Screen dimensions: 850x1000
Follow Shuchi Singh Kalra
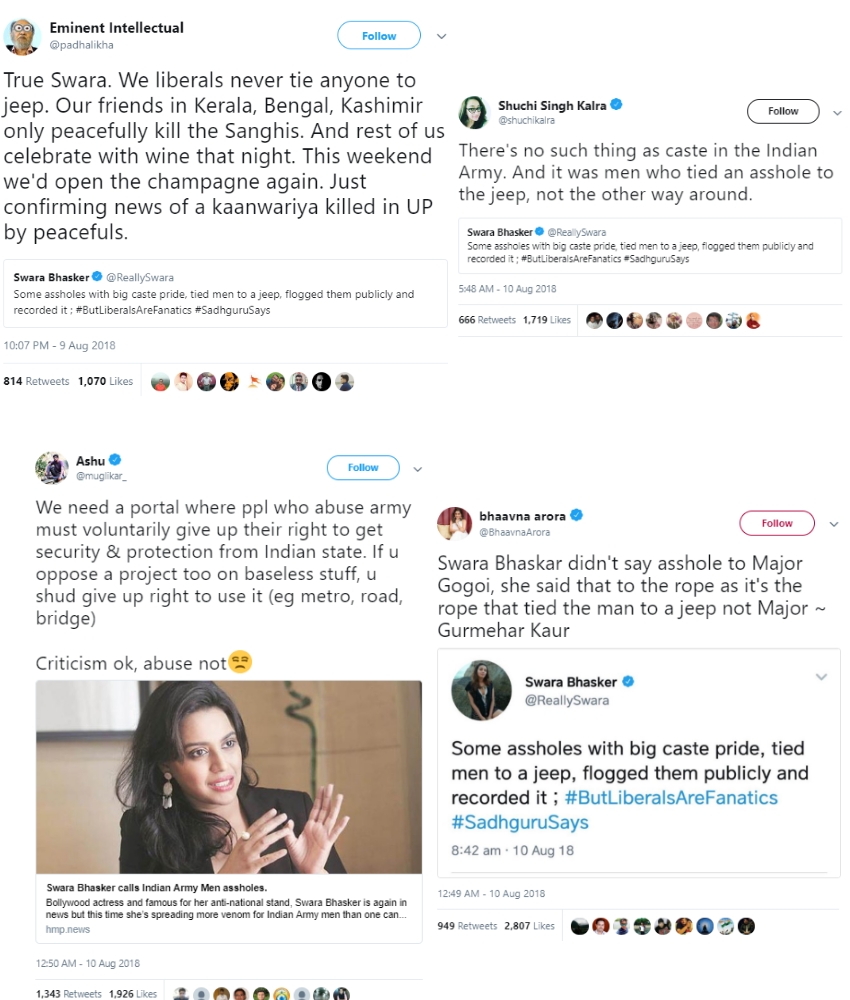click(x=783, y=112)
